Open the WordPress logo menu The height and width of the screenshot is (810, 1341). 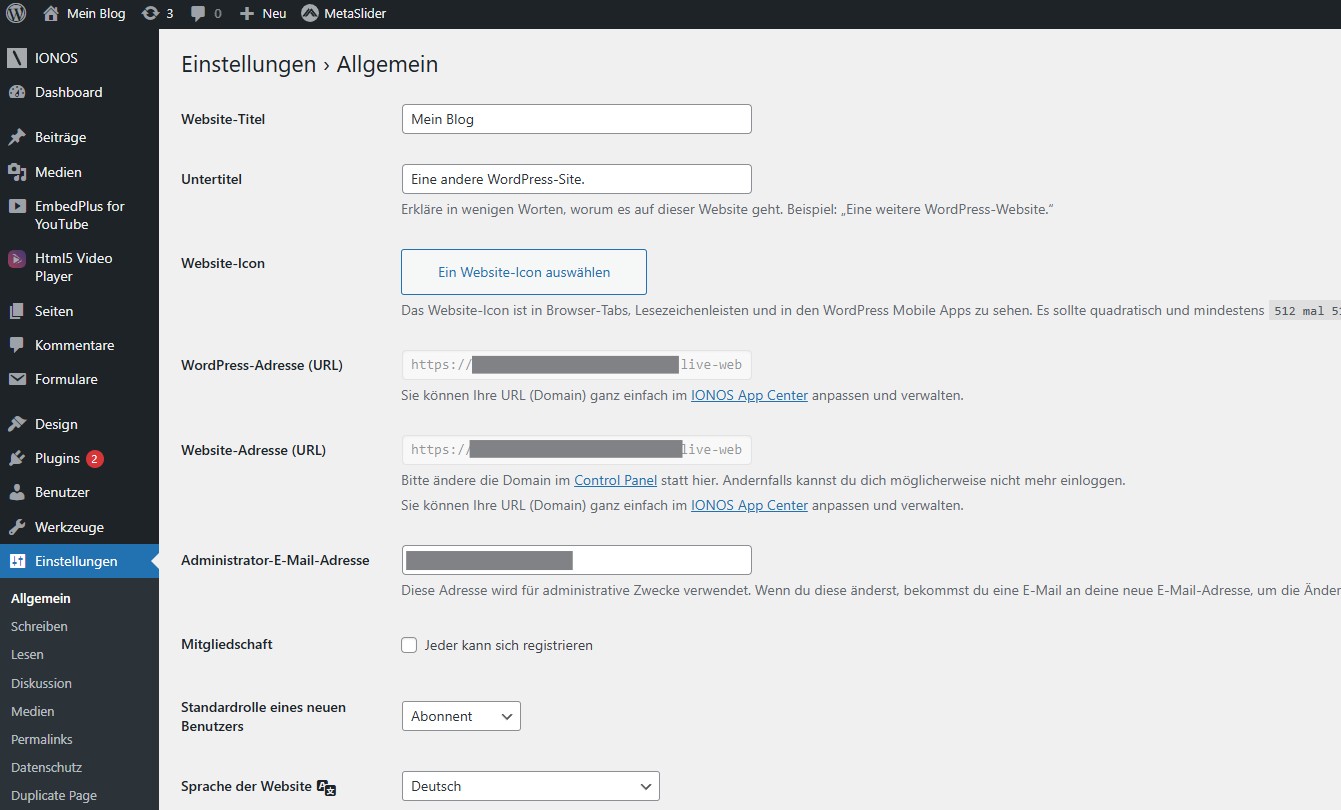click(x=16, y=13)
